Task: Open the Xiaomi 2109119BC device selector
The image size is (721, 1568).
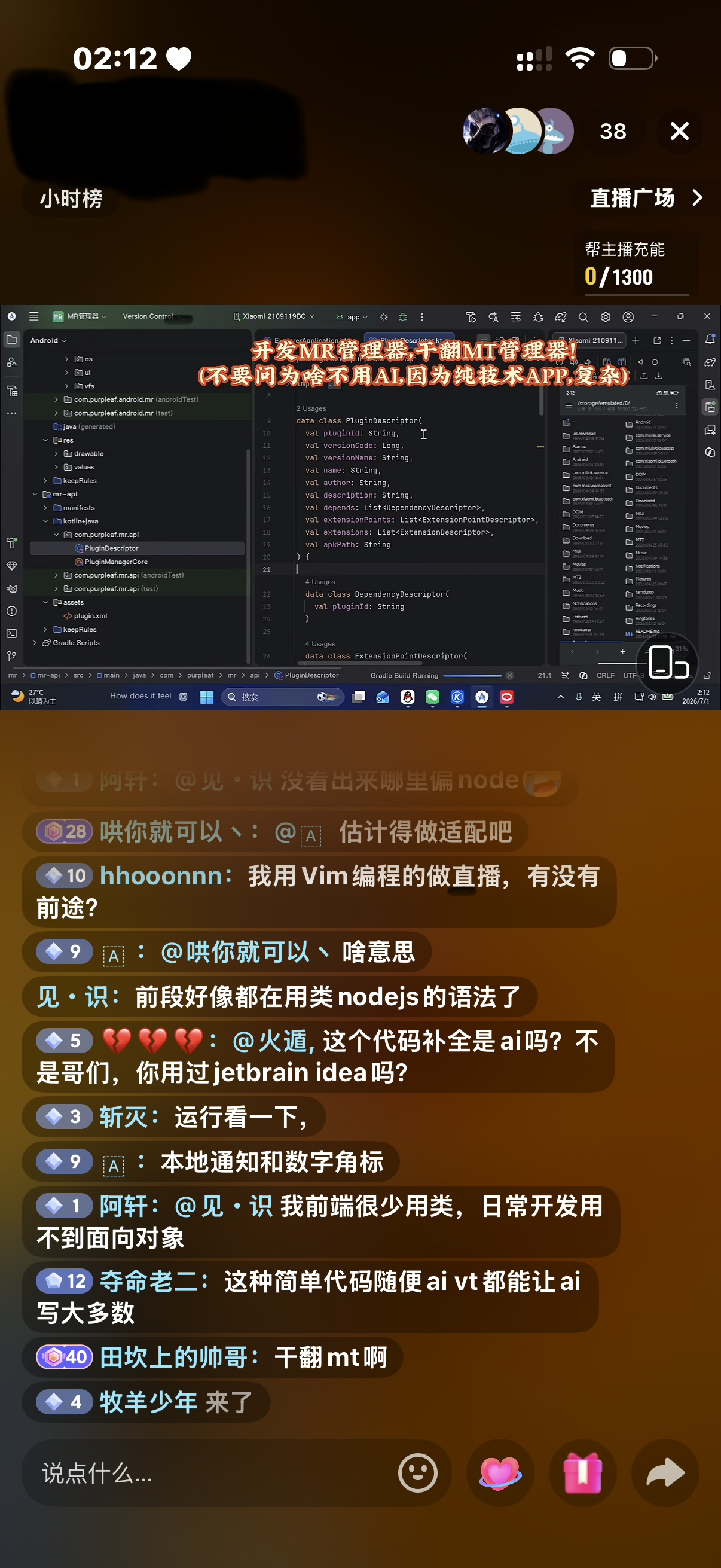Action: (x=274, y=316)
